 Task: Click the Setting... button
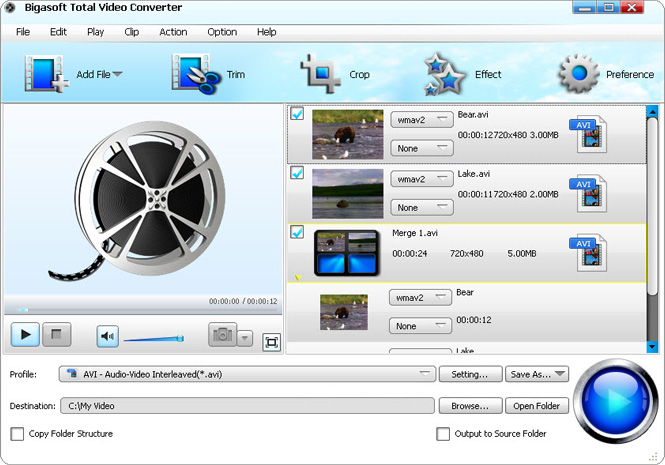(470, 374)
